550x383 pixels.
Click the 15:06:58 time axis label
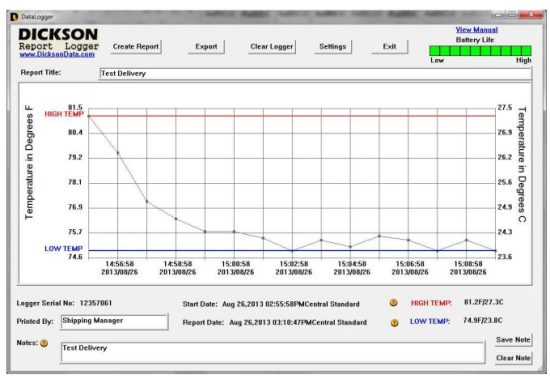pos(410,264)
